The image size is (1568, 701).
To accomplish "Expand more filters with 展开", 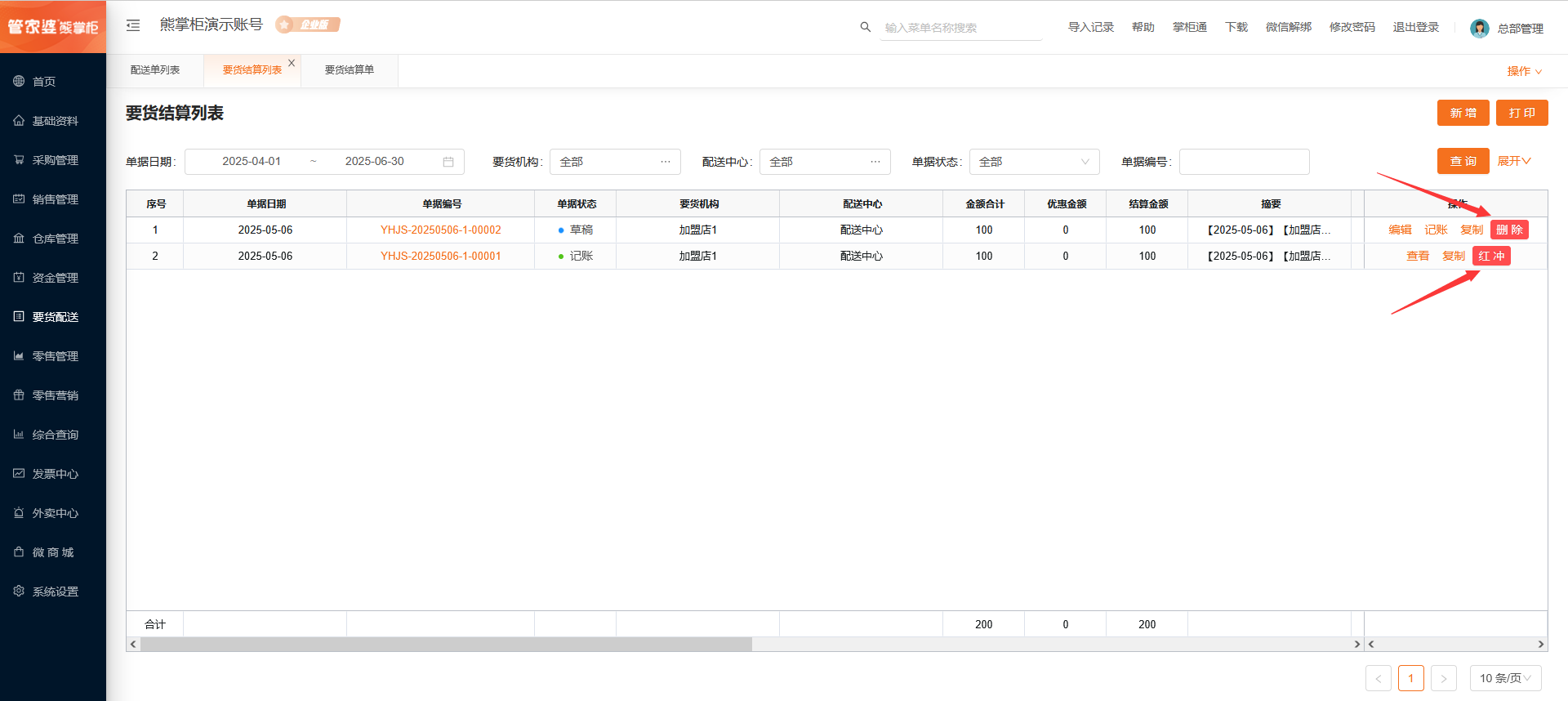I will [x=1514, y=162].
